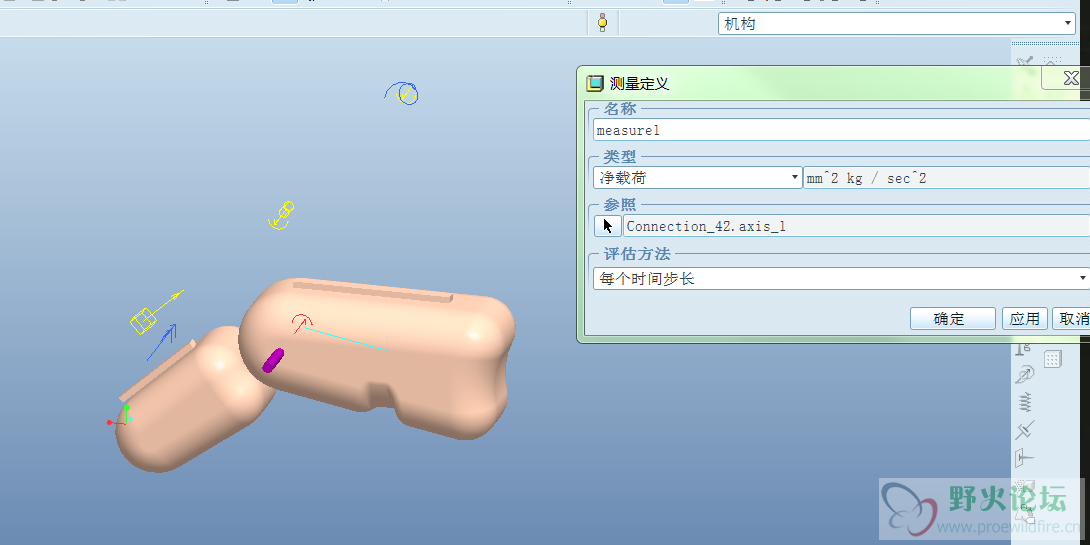The width and height of the screenshot is (1090, 545).
Task: Click the arrow reference selection button
Action: pos(608,226)
